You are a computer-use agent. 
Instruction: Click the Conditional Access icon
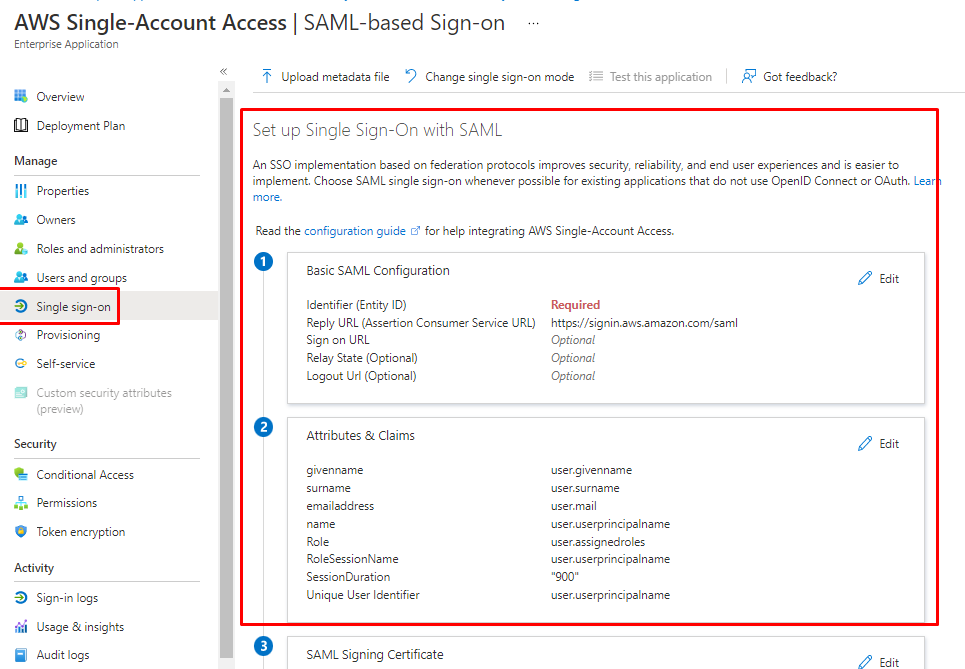(x=20, y=475)
